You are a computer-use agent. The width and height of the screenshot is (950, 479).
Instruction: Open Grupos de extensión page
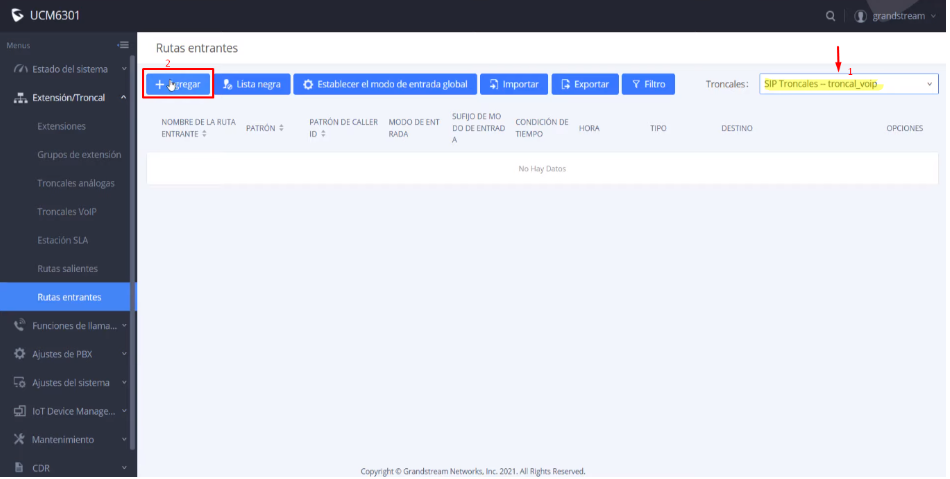pyautogui.click(x=79, y=155)
